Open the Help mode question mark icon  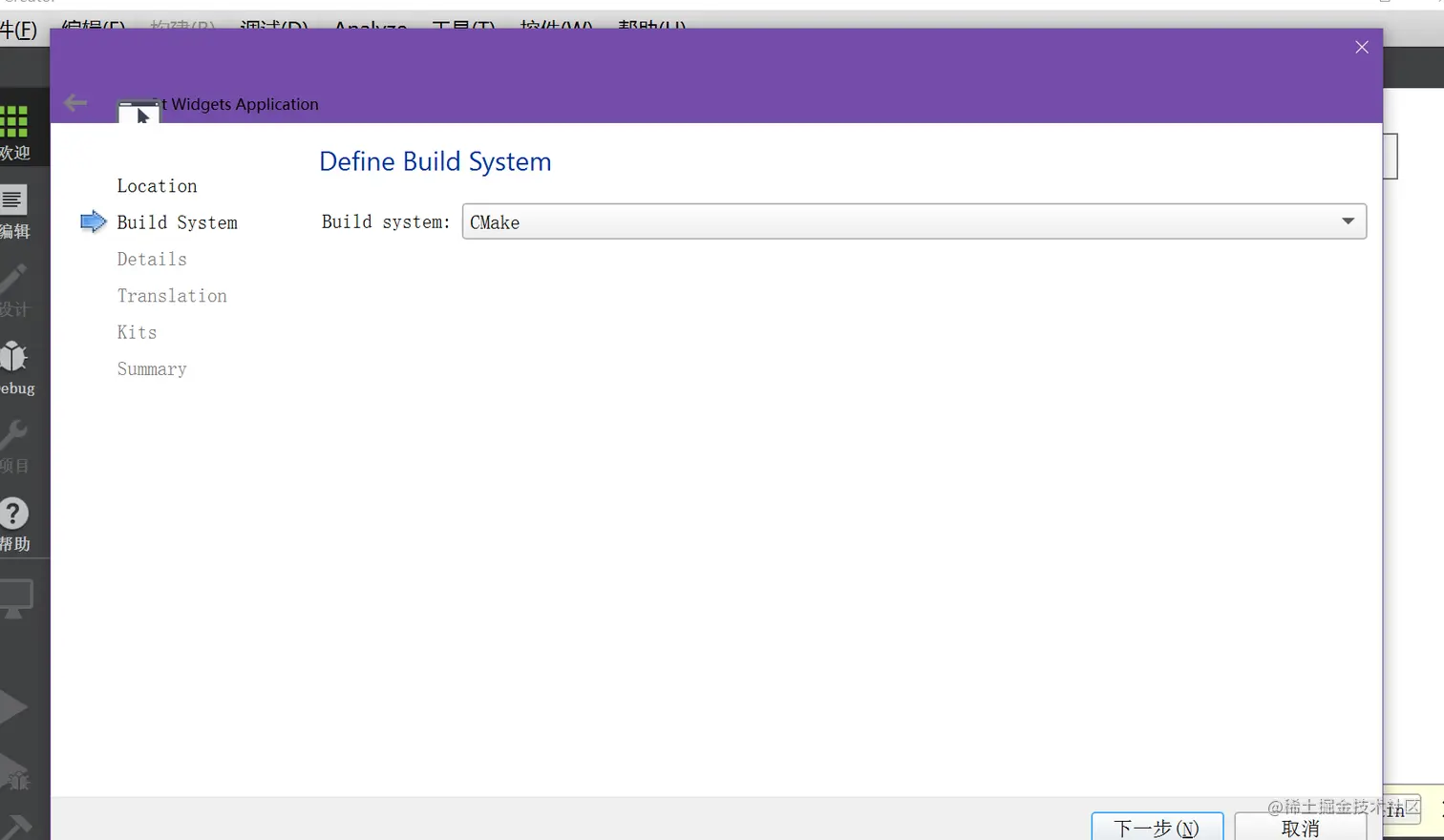click(x=13, y=514)
